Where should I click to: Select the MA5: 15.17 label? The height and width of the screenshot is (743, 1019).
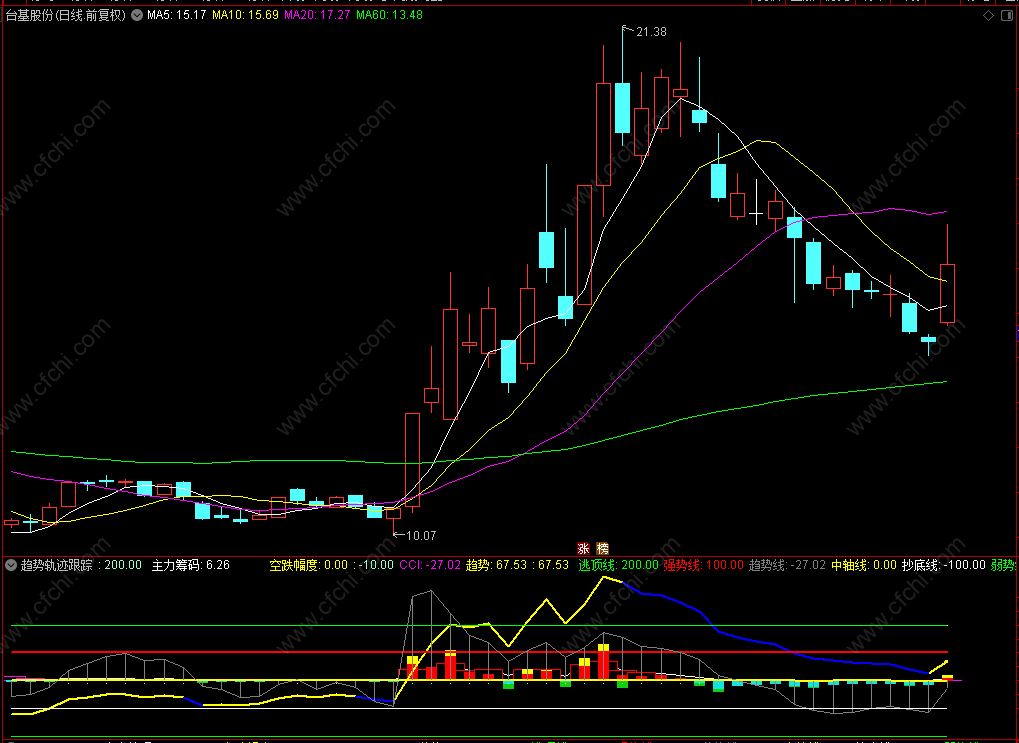tap(176, 15)
